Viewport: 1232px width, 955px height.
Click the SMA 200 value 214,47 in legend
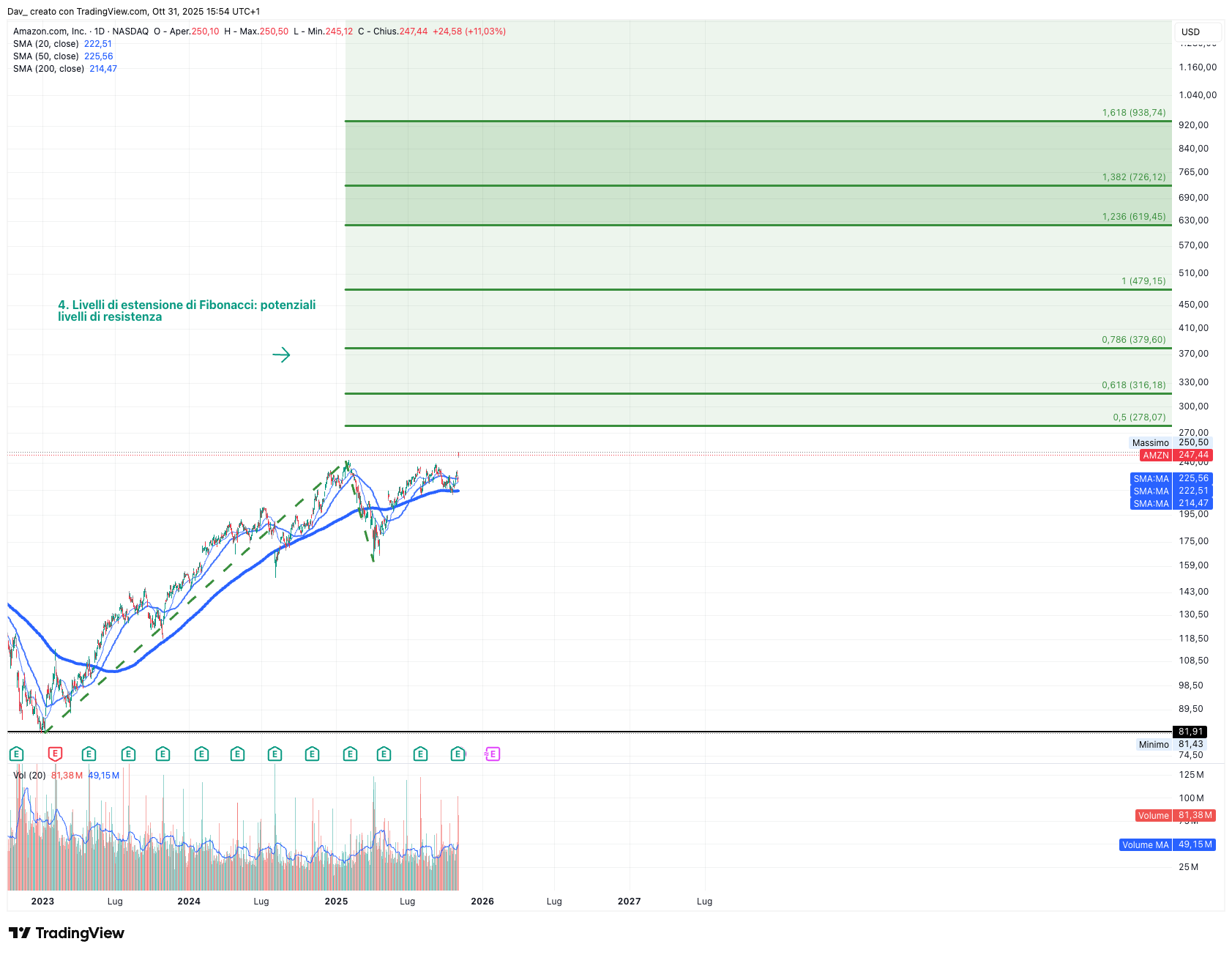click(x=103, y=69)
